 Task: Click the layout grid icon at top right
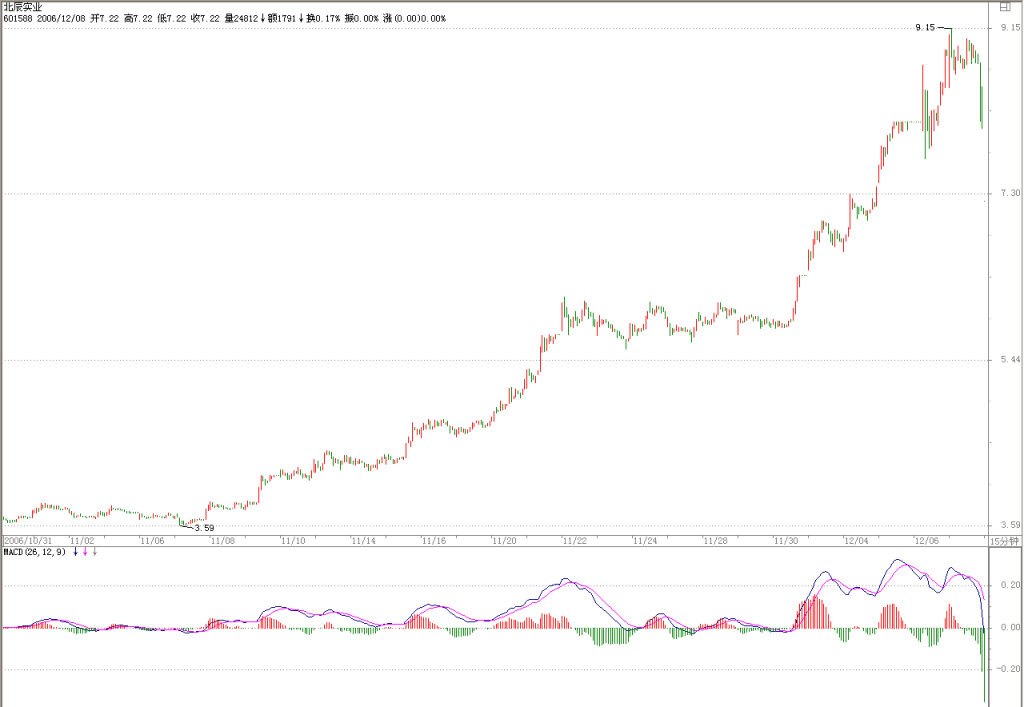[x=1004, y=8]
